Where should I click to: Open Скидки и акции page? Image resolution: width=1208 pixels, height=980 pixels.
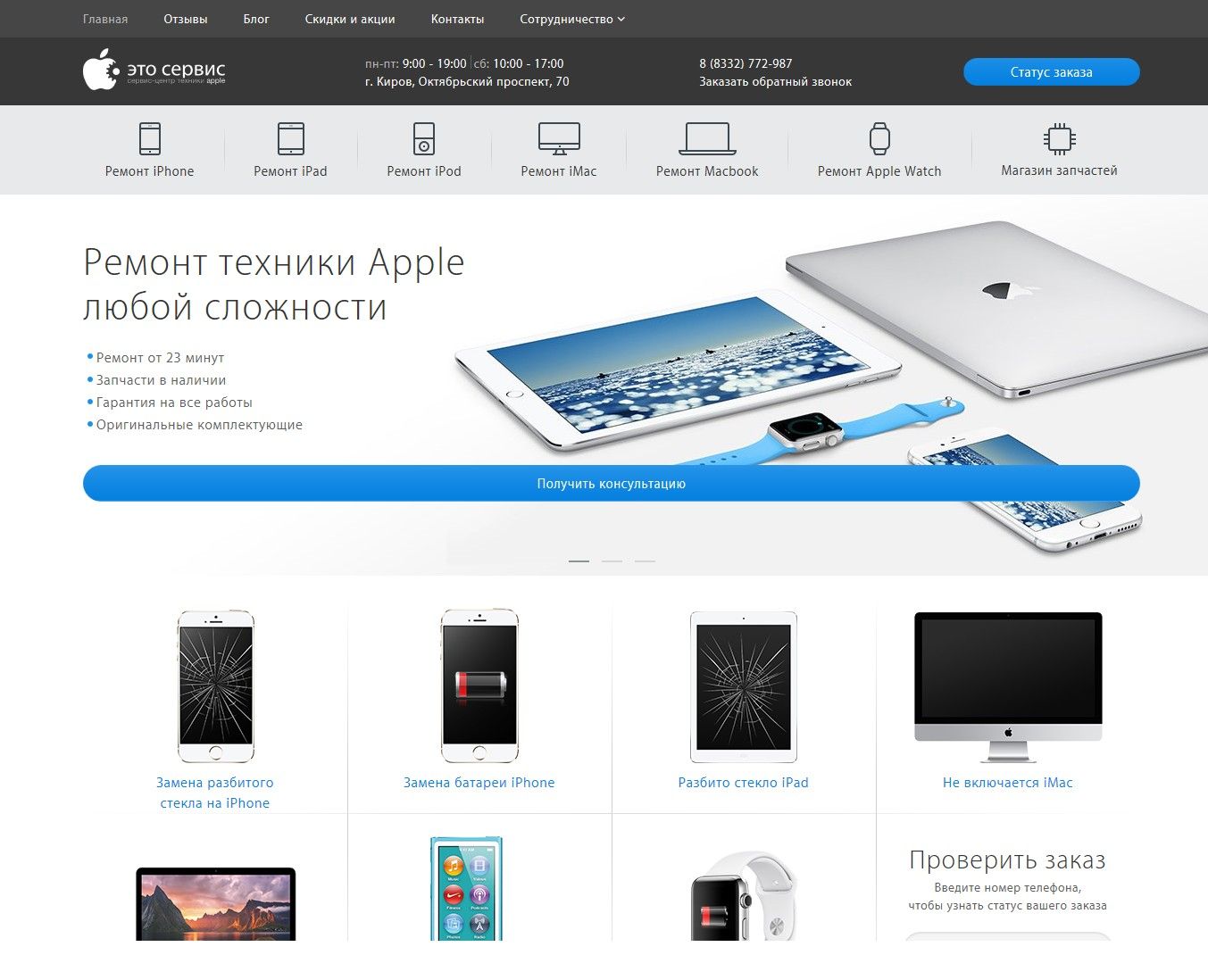click(x=350, y=19)
